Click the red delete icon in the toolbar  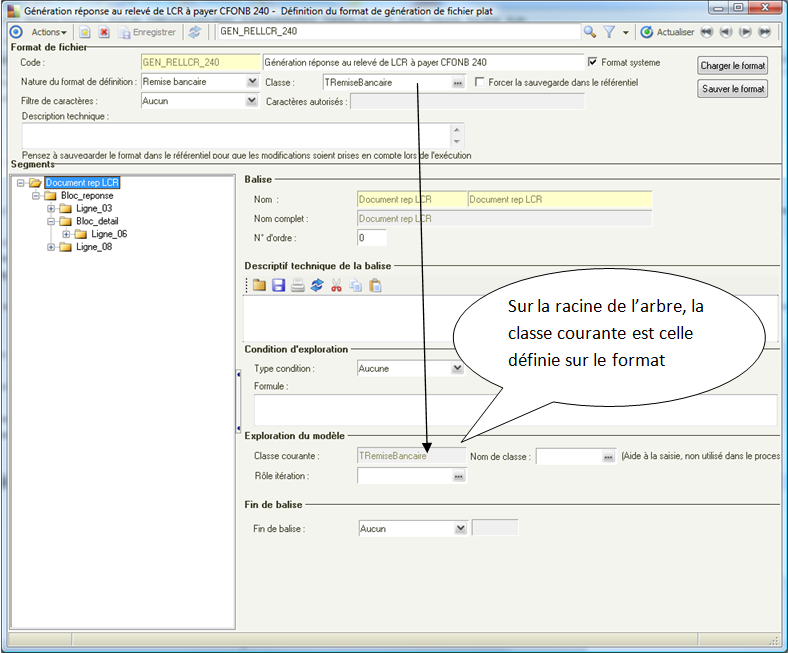pyautogui.click(x=104, y=32)
